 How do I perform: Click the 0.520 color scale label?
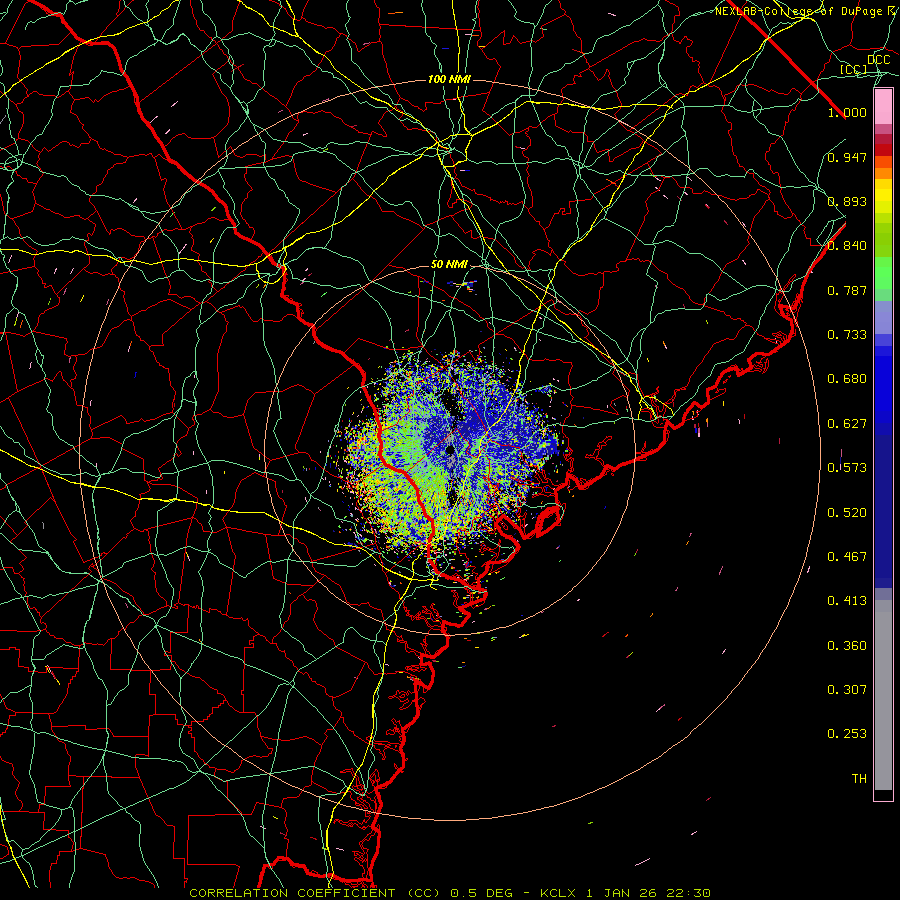click(x=847, y=513)
